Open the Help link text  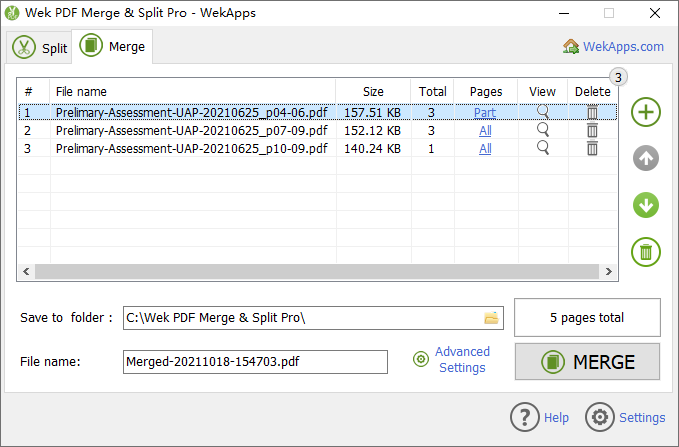coord(556,418)
